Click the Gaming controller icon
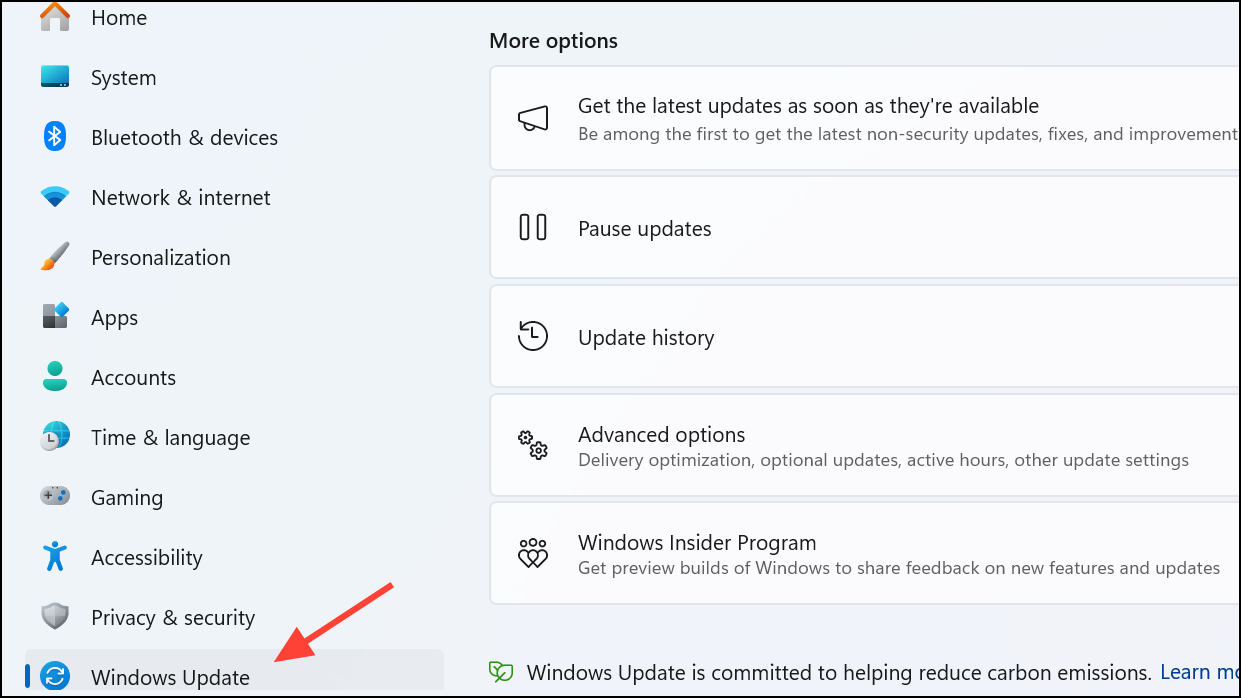 [x=55, y=497]
